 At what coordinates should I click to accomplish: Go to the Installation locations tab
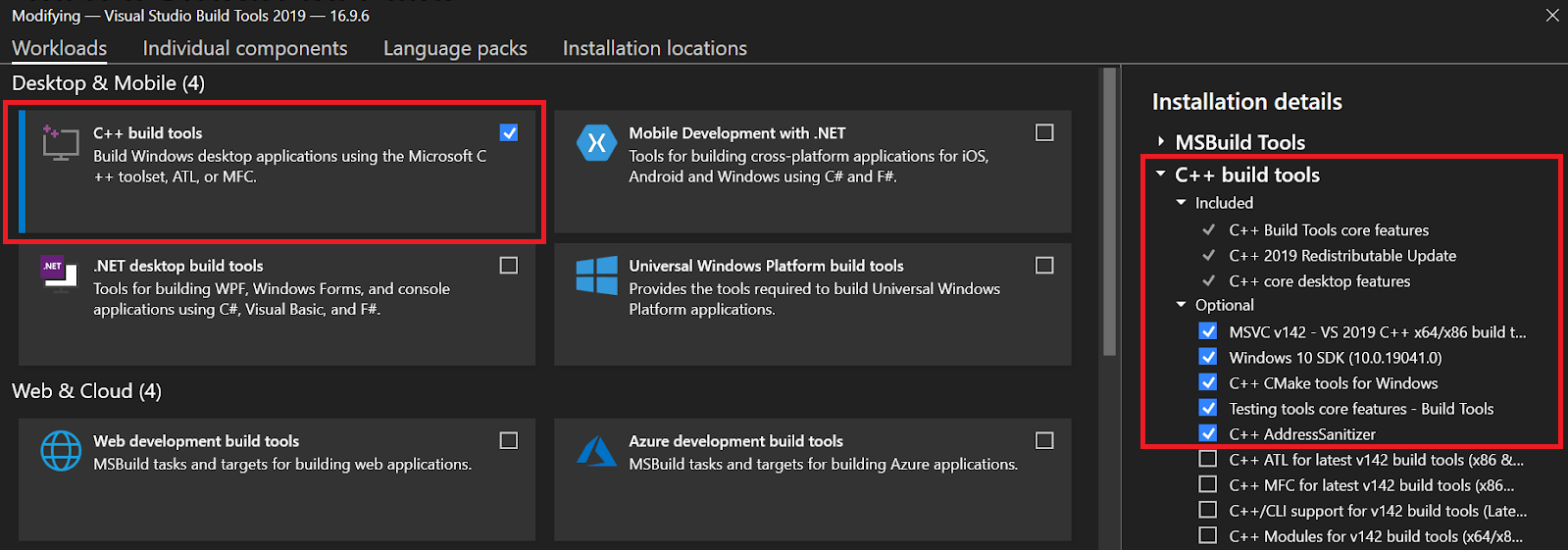point(654,48)
